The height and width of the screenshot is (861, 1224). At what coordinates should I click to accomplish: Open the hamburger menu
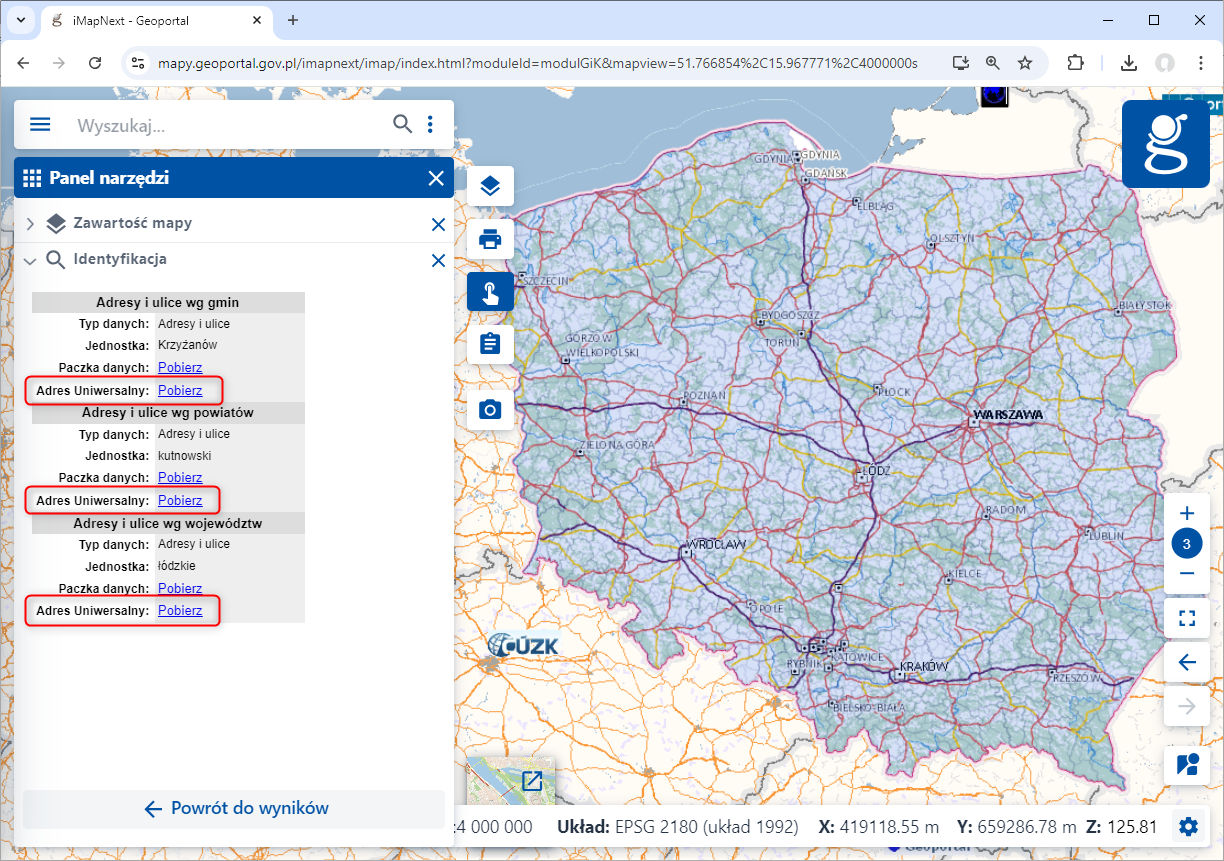(39, 124)
